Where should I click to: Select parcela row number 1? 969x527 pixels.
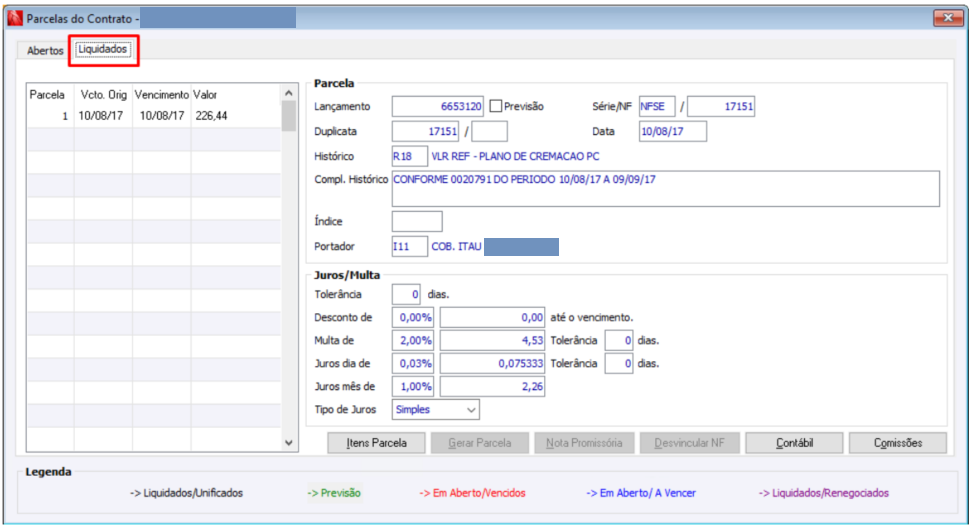154,116
